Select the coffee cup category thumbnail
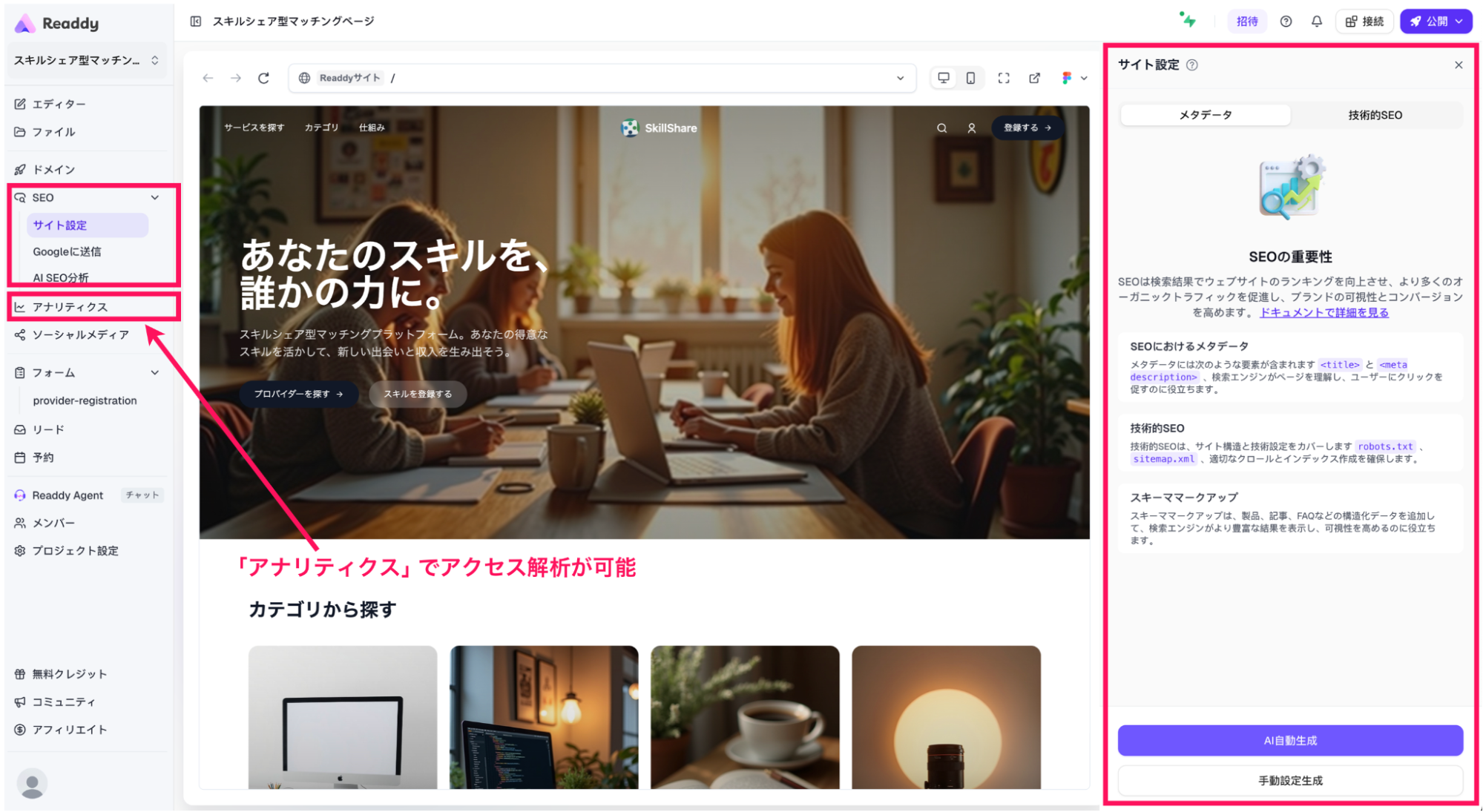This screenshot has width=1483, height=812. click(x=745, y=716)
